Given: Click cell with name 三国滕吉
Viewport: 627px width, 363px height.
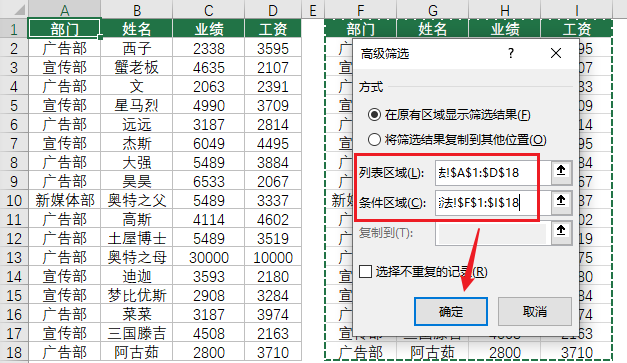Looking at the screenshot, I should click(137, 333).
